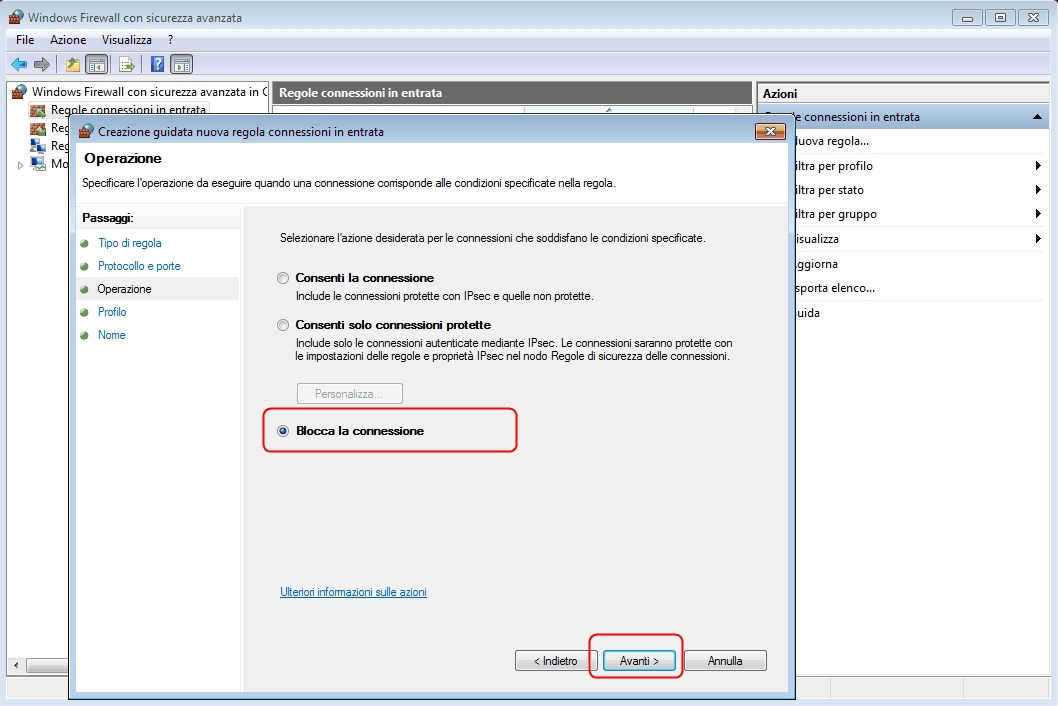Toggle the Action pane toolbar icon
The image size is (1058, 706).
182,65
